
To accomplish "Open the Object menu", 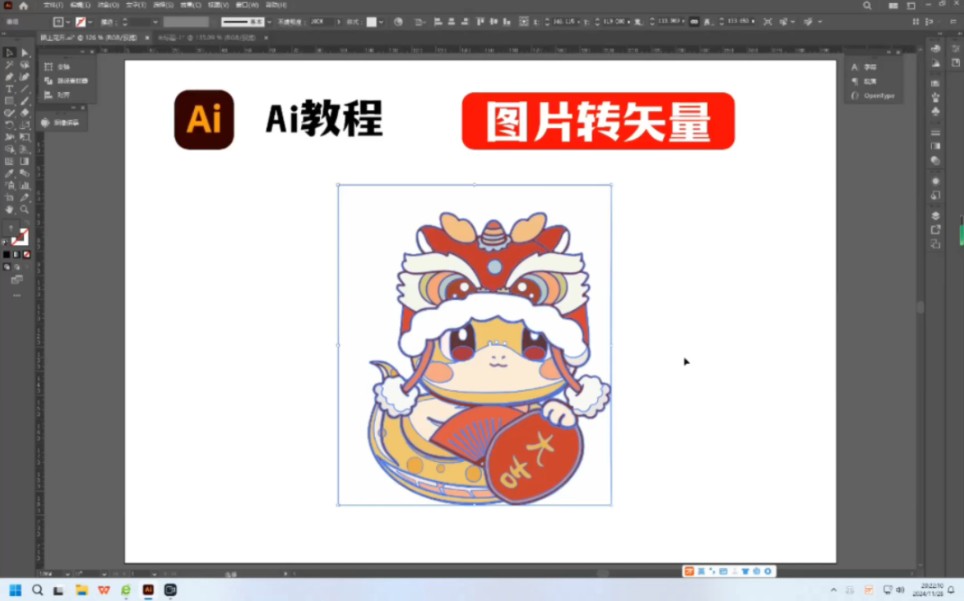I will (x=108, y=5).
